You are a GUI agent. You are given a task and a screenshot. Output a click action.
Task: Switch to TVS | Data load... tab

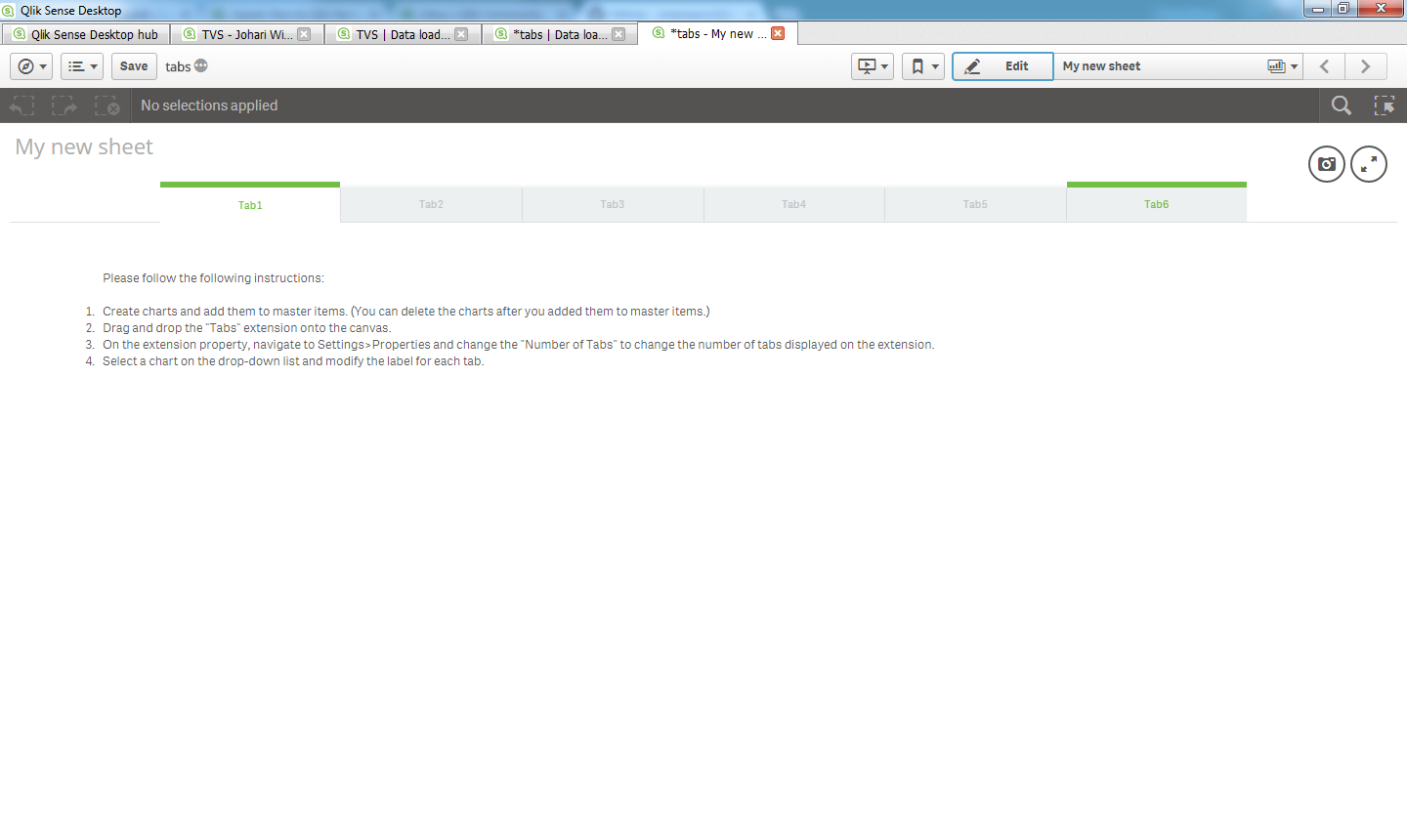[x=403, y=34]
